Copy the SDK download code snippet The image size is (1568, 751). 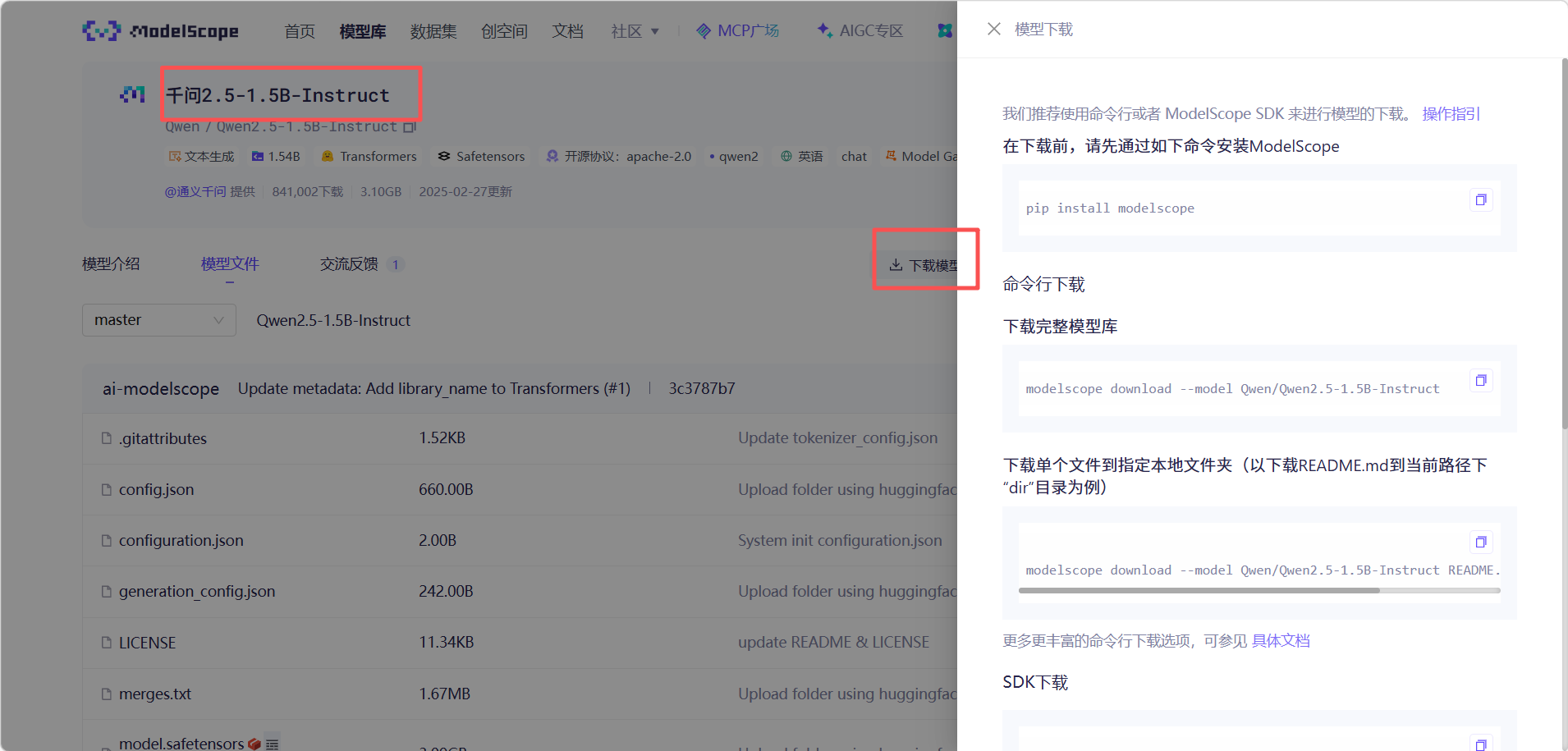click(1481, 744)
